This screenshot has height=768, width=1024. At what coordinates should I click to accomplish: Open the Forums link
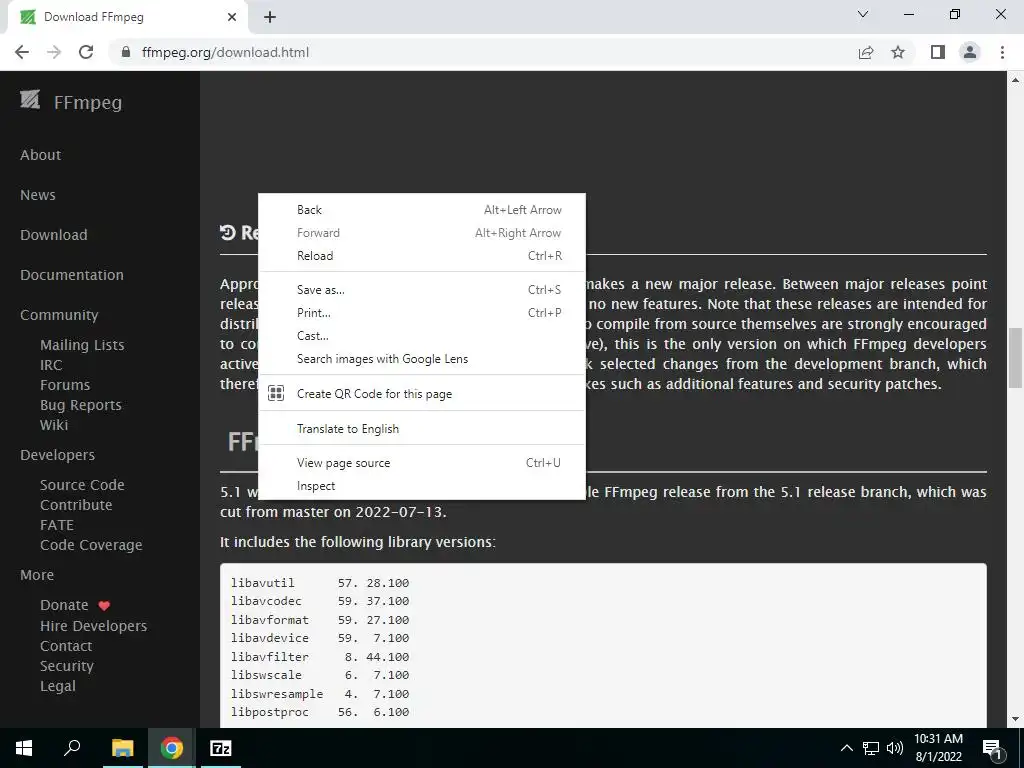point(65,385)
